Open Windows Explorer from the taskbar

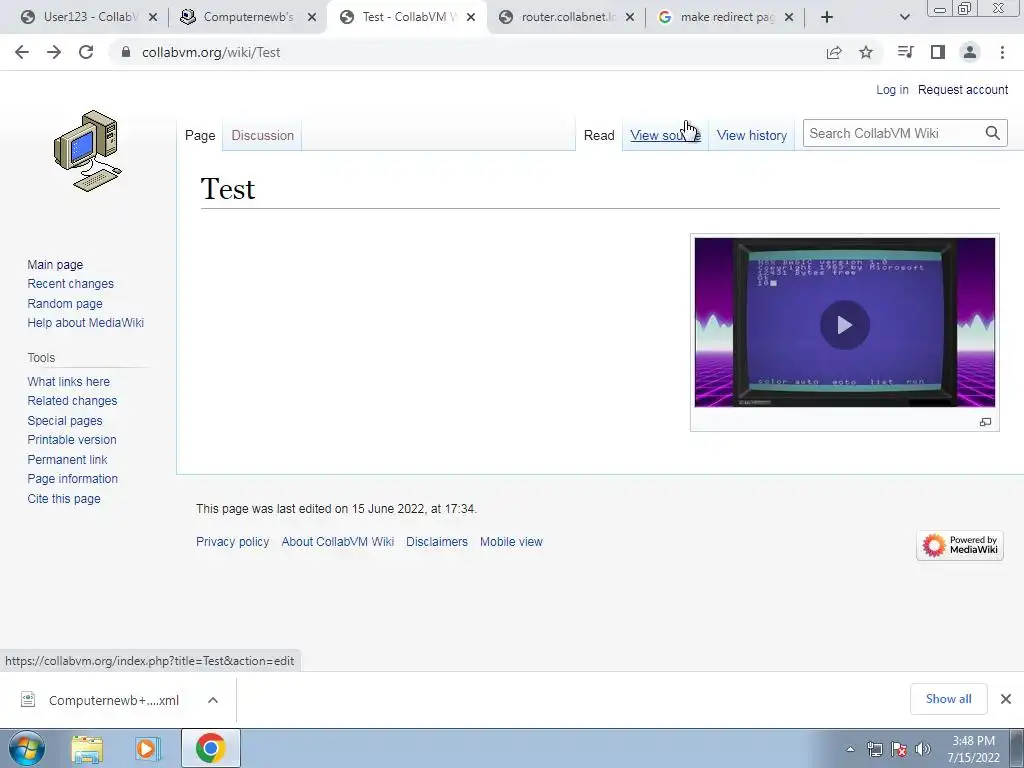pos(87,748)
